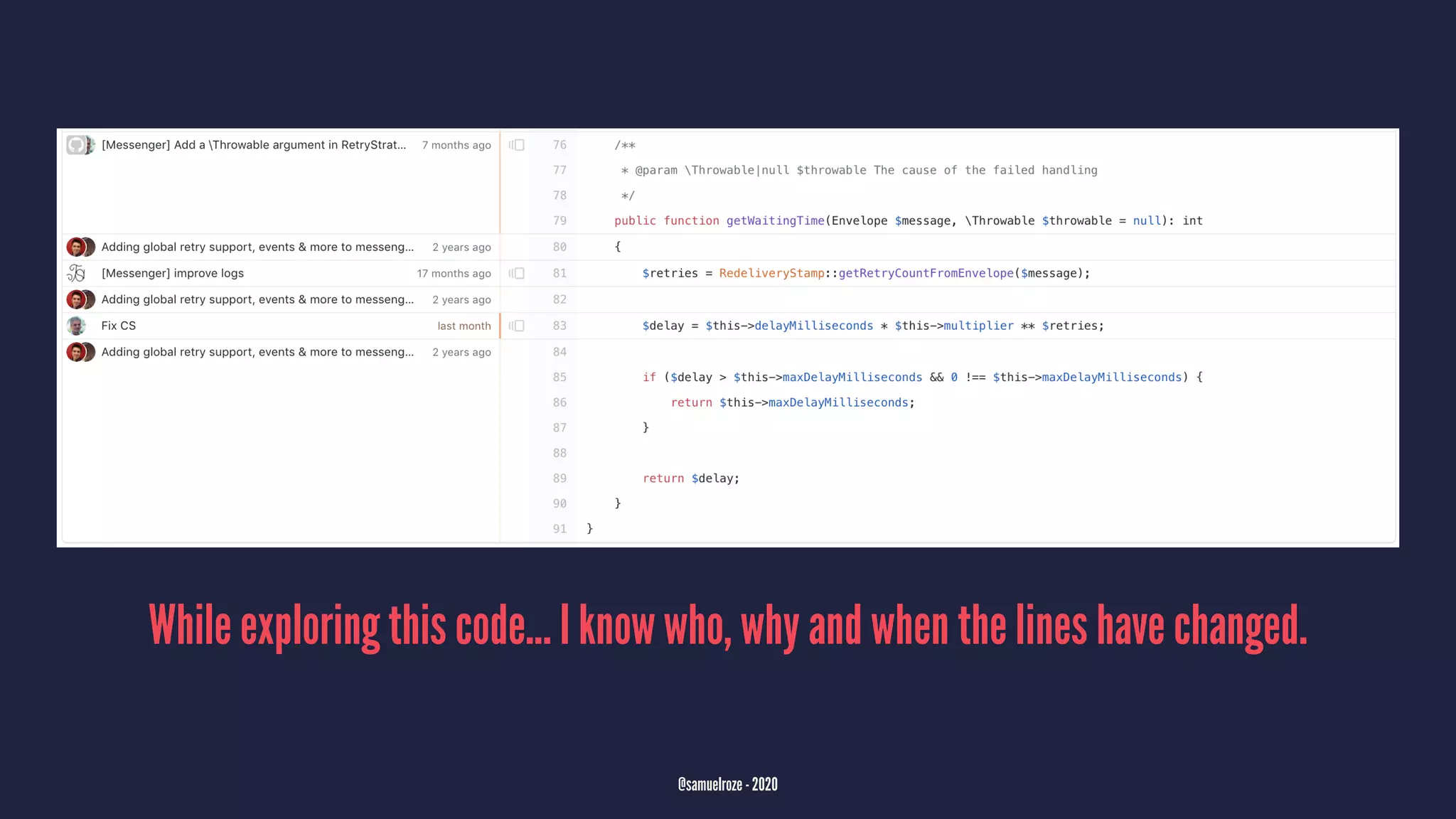Click the '@param \Throwable|null' docblock line
Image resolution: width=1456 pixels, height=819 pixels.
point(859,171)
